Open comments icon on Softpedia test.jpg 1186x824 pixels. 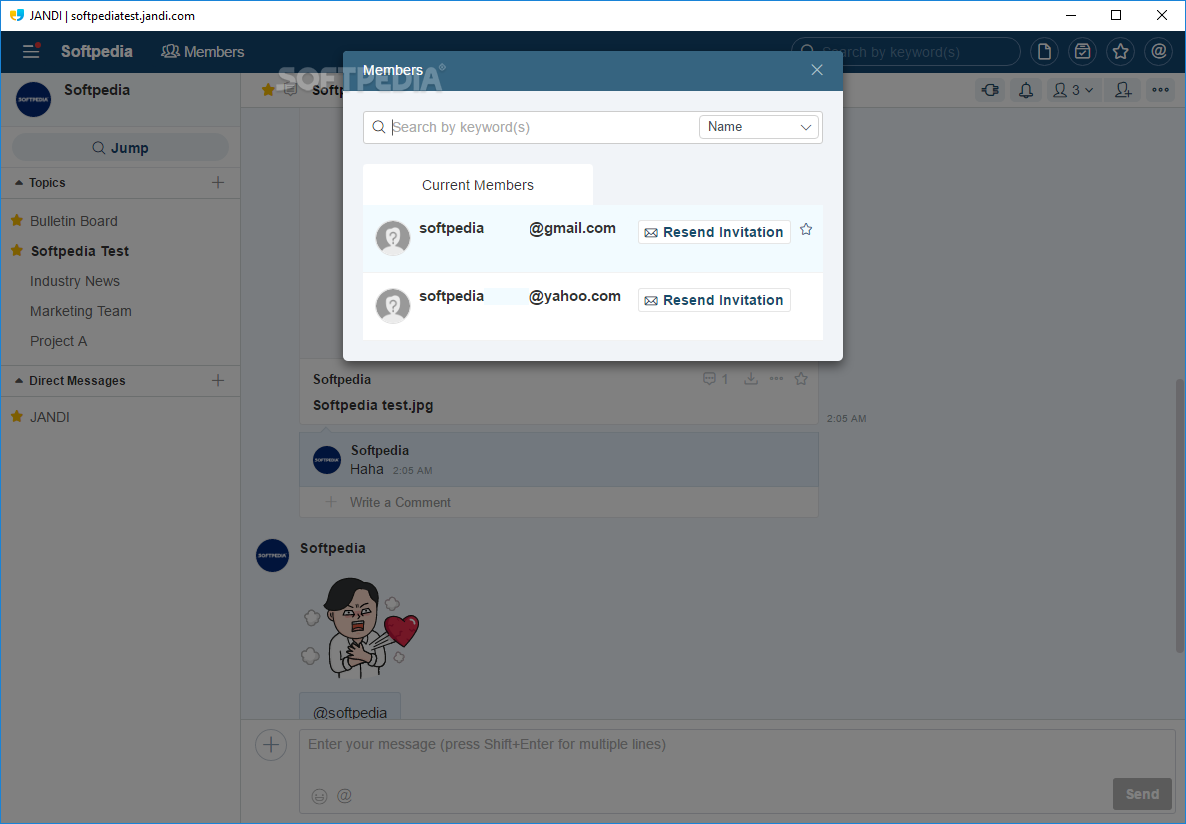tap(716, 379)
